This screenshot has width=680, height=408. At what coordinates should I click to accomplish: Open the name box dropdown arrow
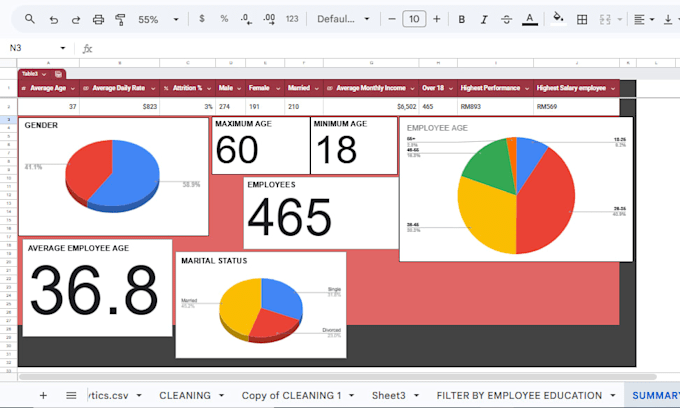coord(63,48)
